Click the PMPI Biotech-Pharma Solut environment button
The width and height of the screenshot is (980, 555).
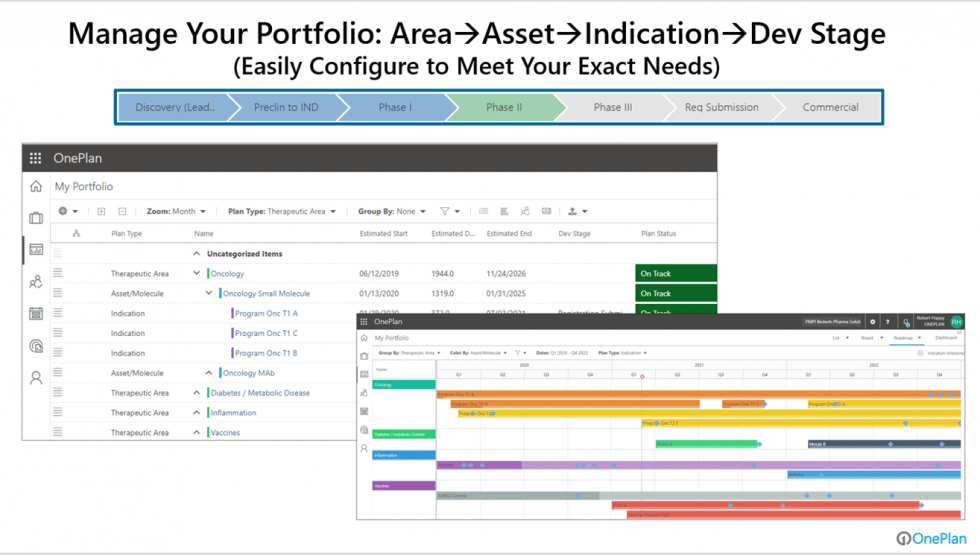pyautogui.click(x=832, y=322)
